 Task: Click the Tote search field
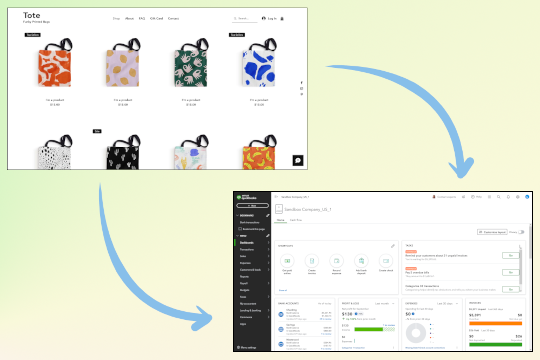tap(245, 19)
